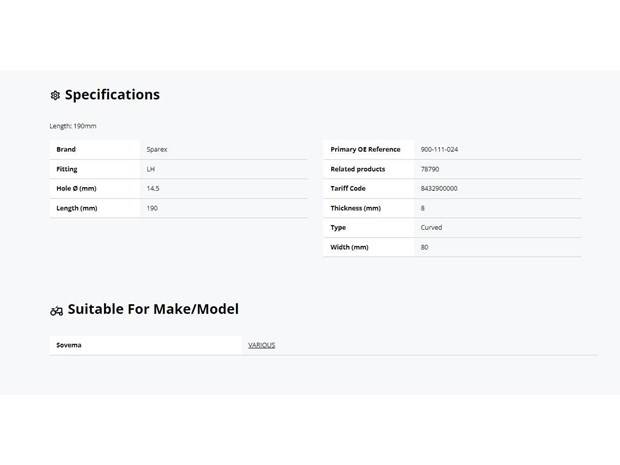This screenshot has height=465, width=620.
Task: Click the Specifications heading
Action: coord(112,95)
